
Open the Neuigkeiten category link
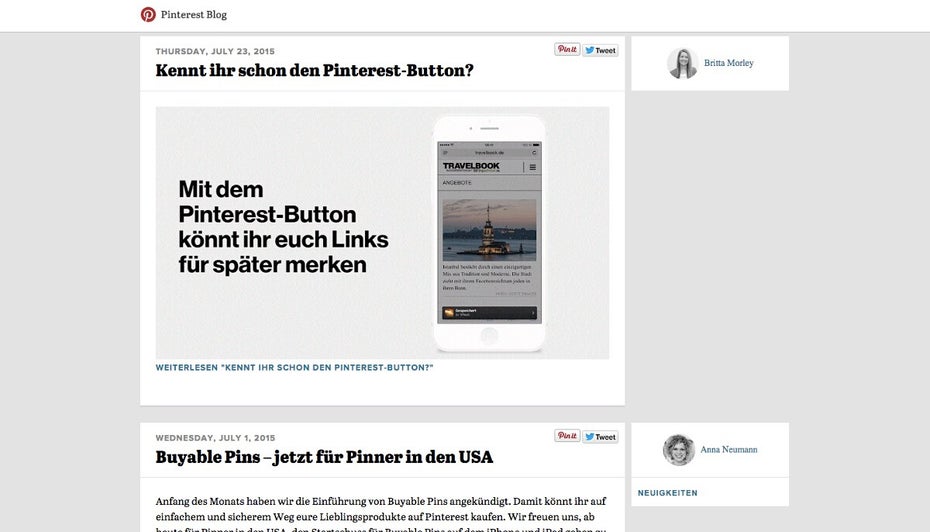[x=667, y=493]
